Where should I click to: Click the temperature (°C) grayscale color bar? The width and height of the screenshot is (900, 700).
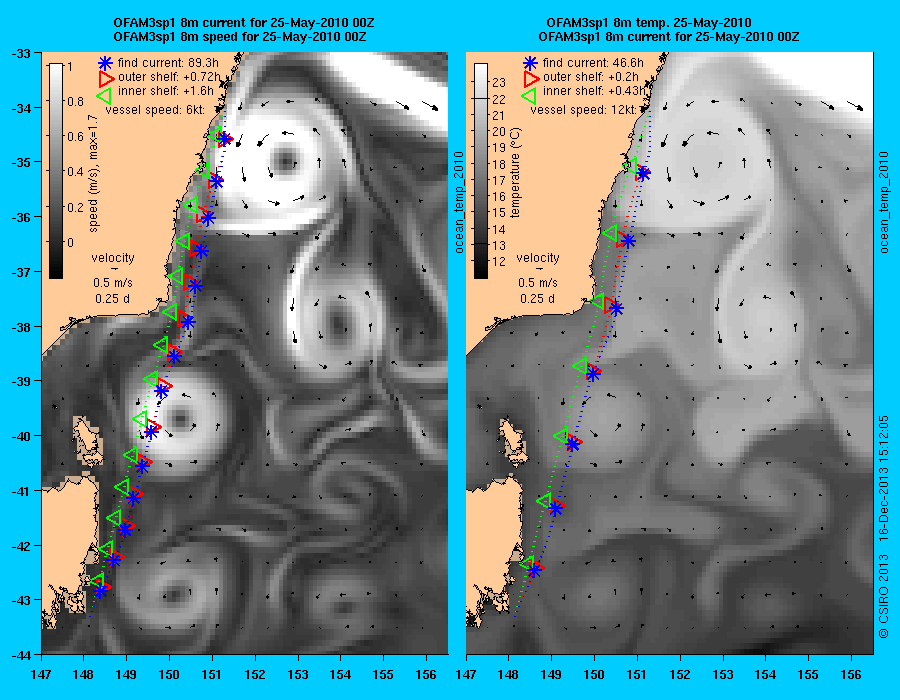tap(480, 171)
